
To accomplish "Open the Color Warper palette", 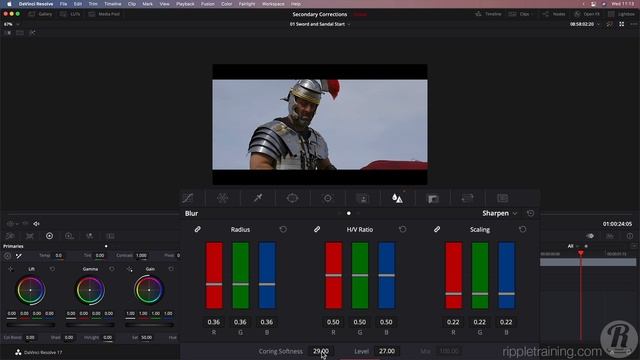I will pos(222,198).
